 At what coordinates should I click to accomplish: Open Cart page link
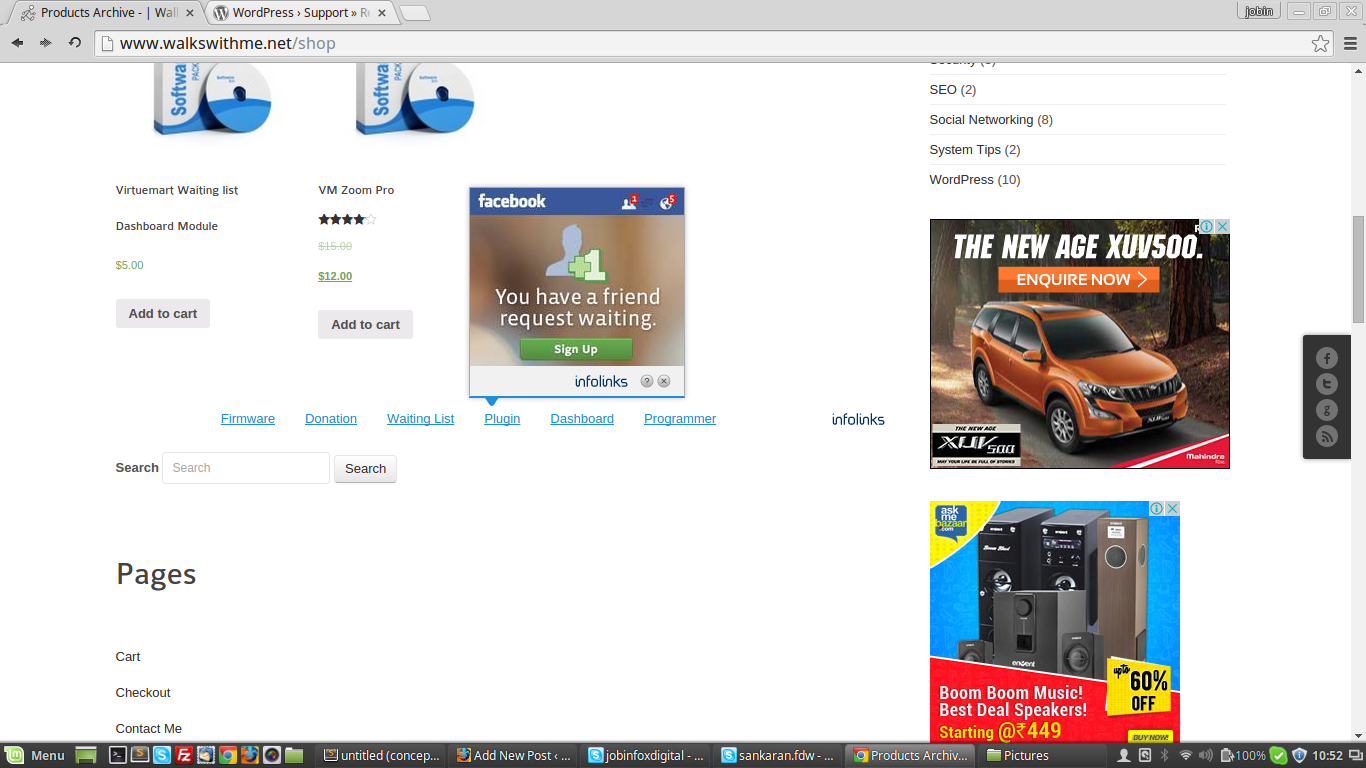click(x=128, y=657)
